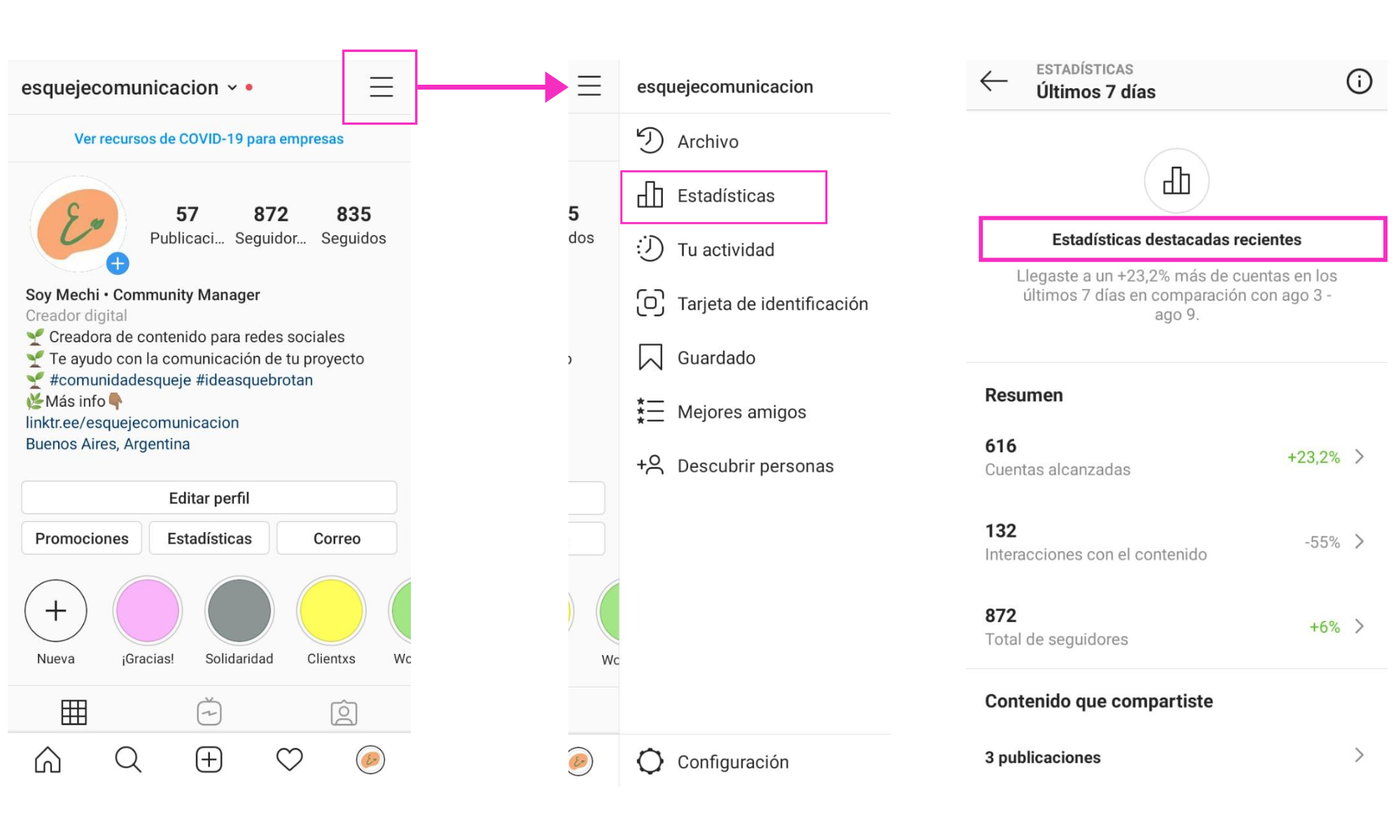Open activity with the heart icon

pos(289,759)
